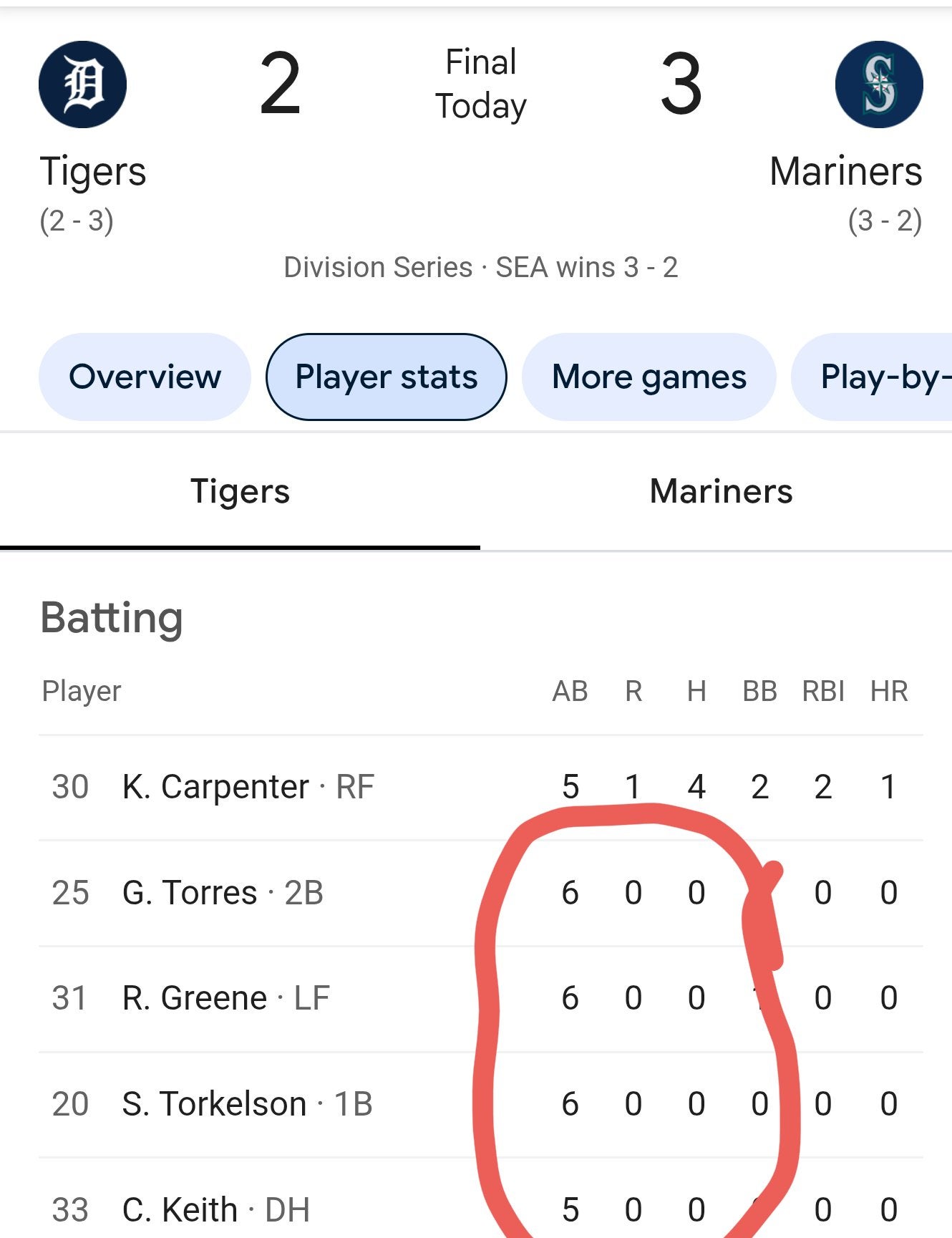952x1238 pixels.
Task: Tap the Tigers team name
Action: (93, 172)
